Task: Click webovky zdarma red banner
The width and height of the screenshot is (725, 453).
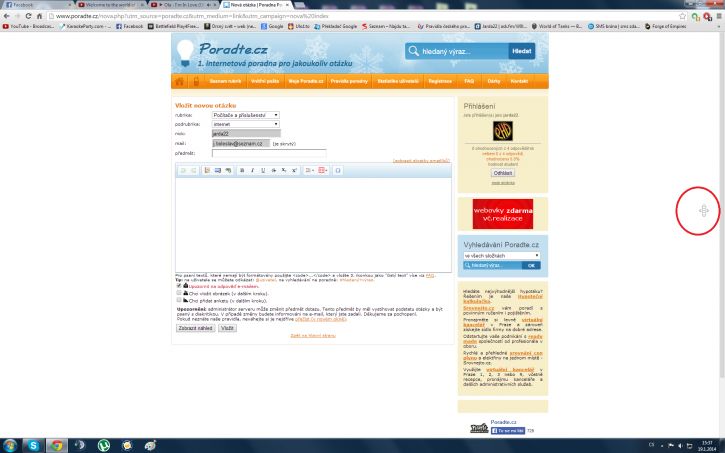Action: [x=503, y=214]
